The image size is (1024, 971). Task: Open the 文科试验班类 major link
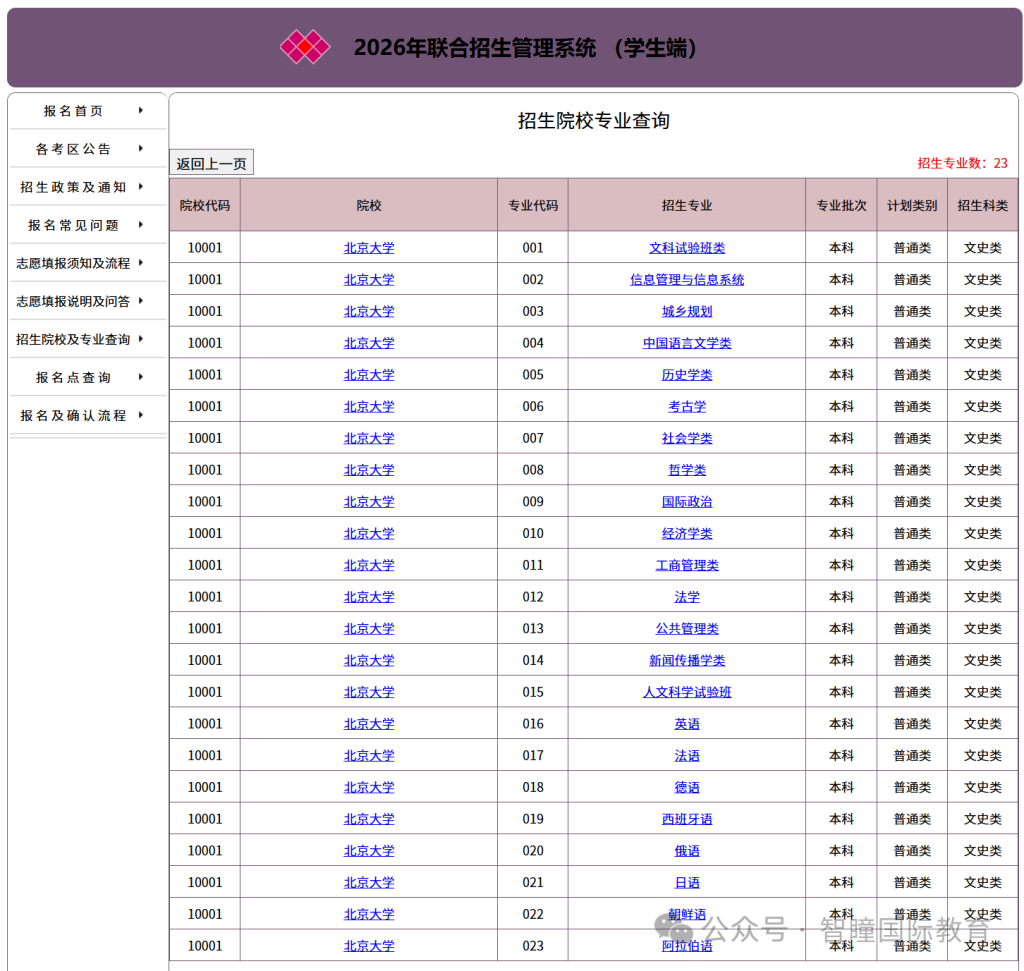tap(686, 248)
